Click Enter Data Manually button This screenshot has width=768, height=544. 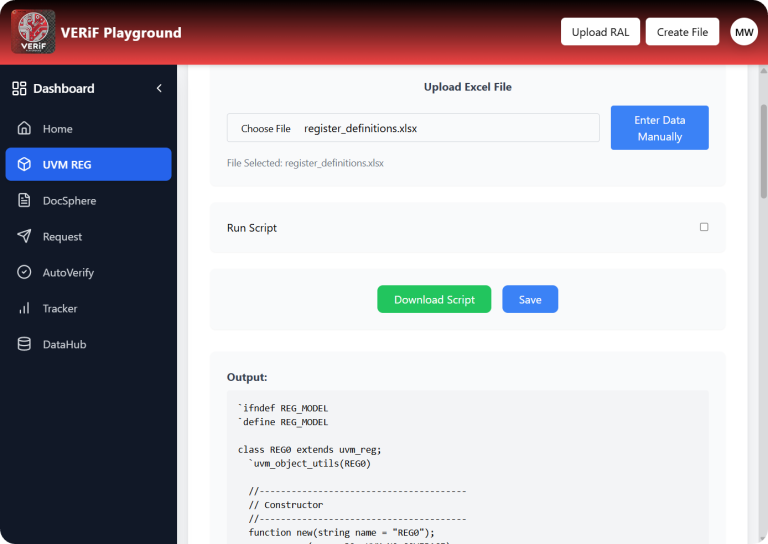659,128
